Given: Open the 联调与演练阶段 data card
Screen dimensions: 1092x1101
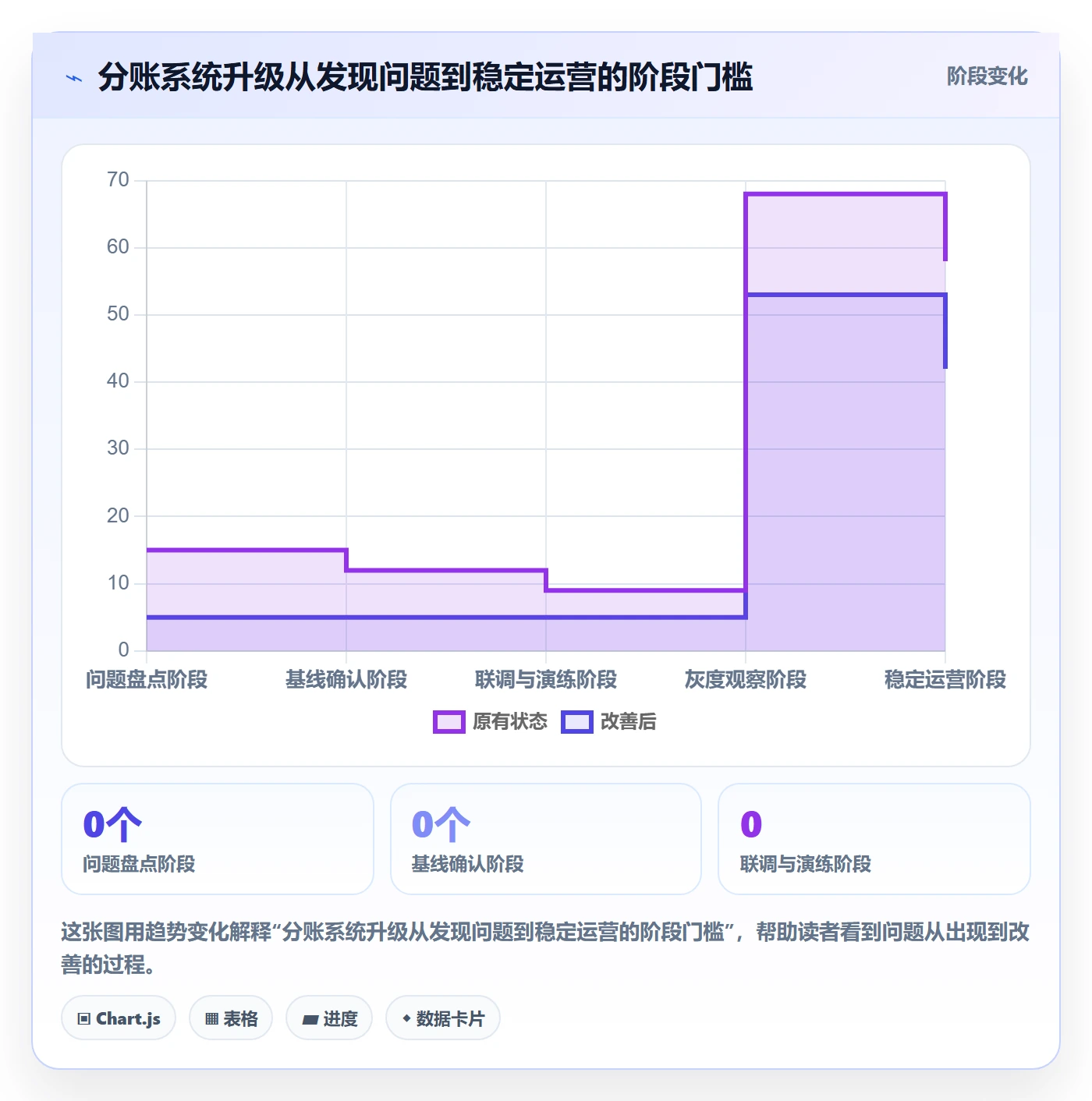Looking at the screenshot, I should pos(874,839).
